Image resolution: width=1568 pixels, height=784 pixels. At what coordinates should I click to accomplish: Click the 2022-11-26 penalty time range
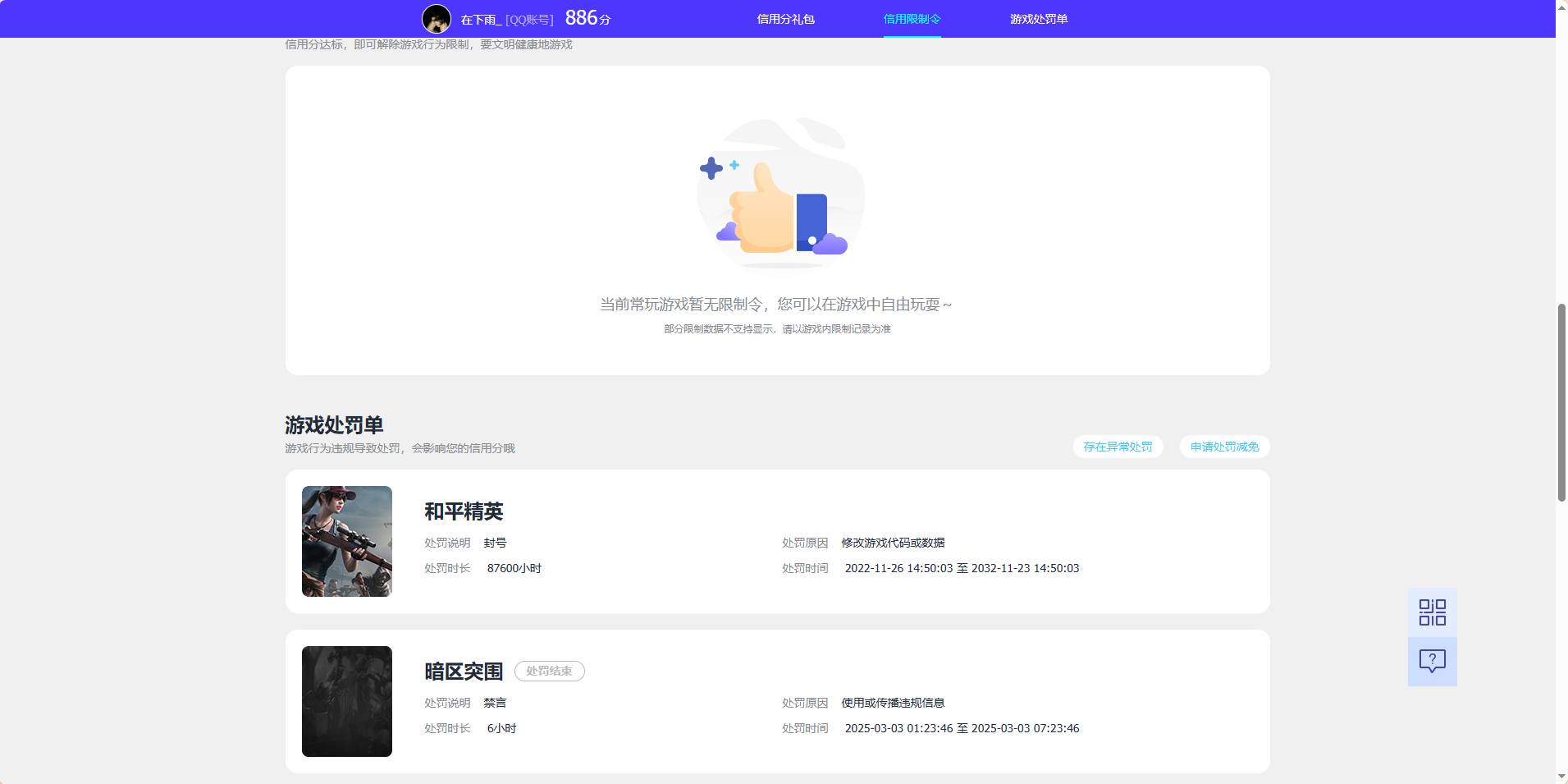(x=962, y=568)
